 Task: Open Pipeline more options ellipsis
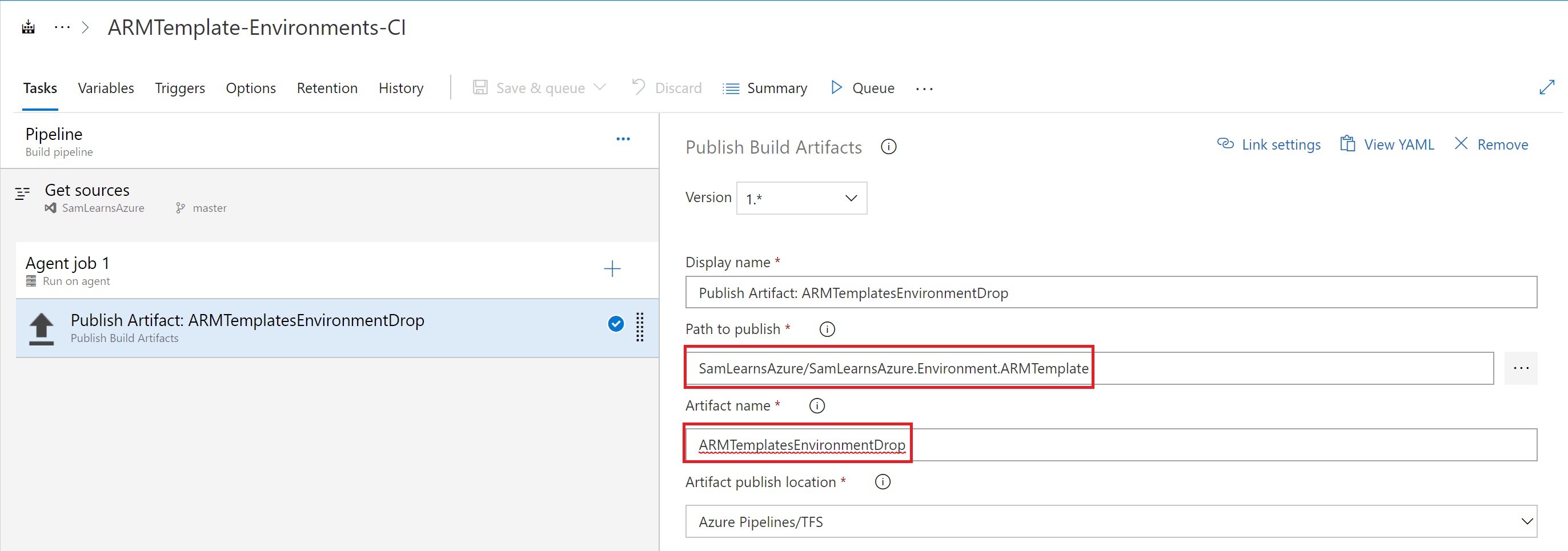[623, 139]
